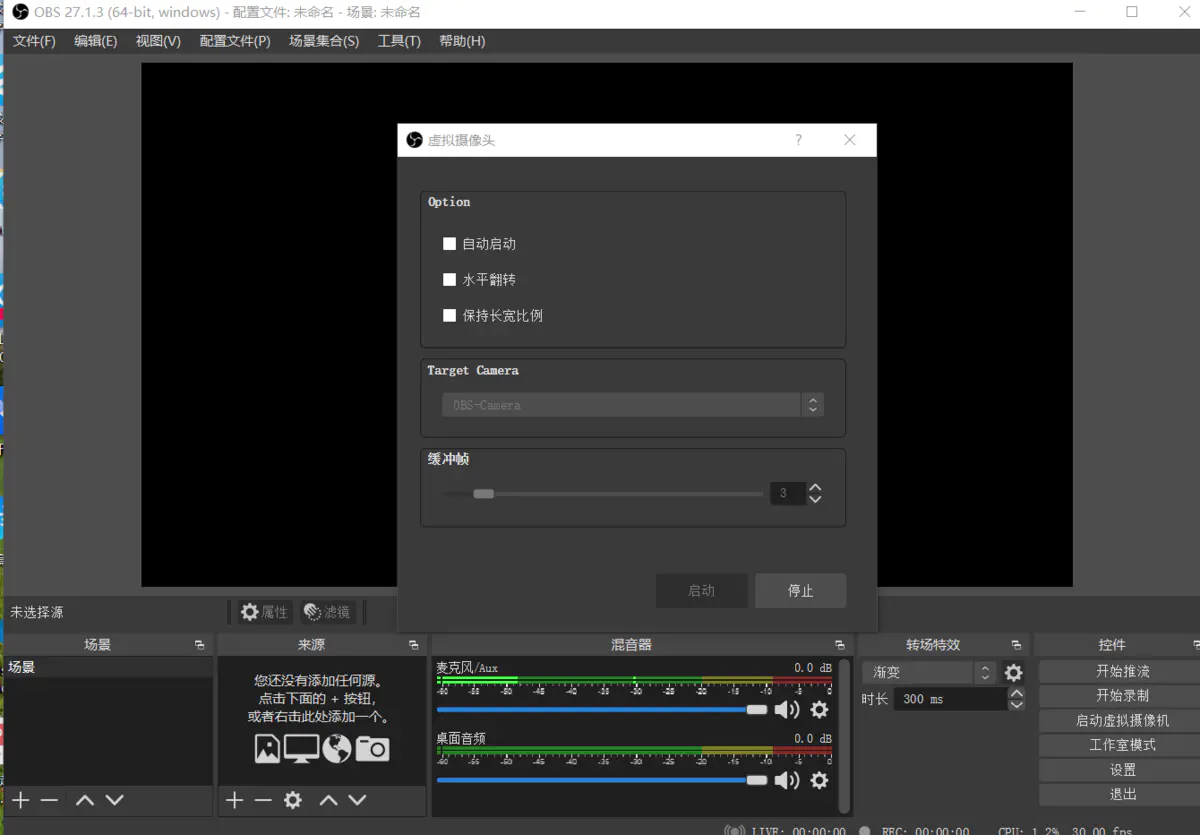Open 桌面音频 audio settings gear
The width and height of the screenshot is (1200, 835).
tap(820, 779)
